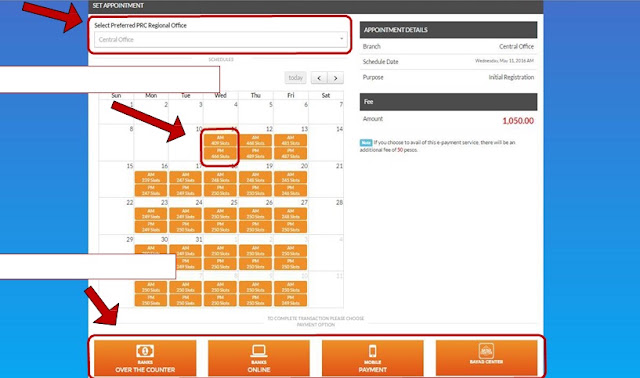
Task: Select the PM slot on Tuesday the 31st
Action: pyautogui.click(x=186, y=264)
